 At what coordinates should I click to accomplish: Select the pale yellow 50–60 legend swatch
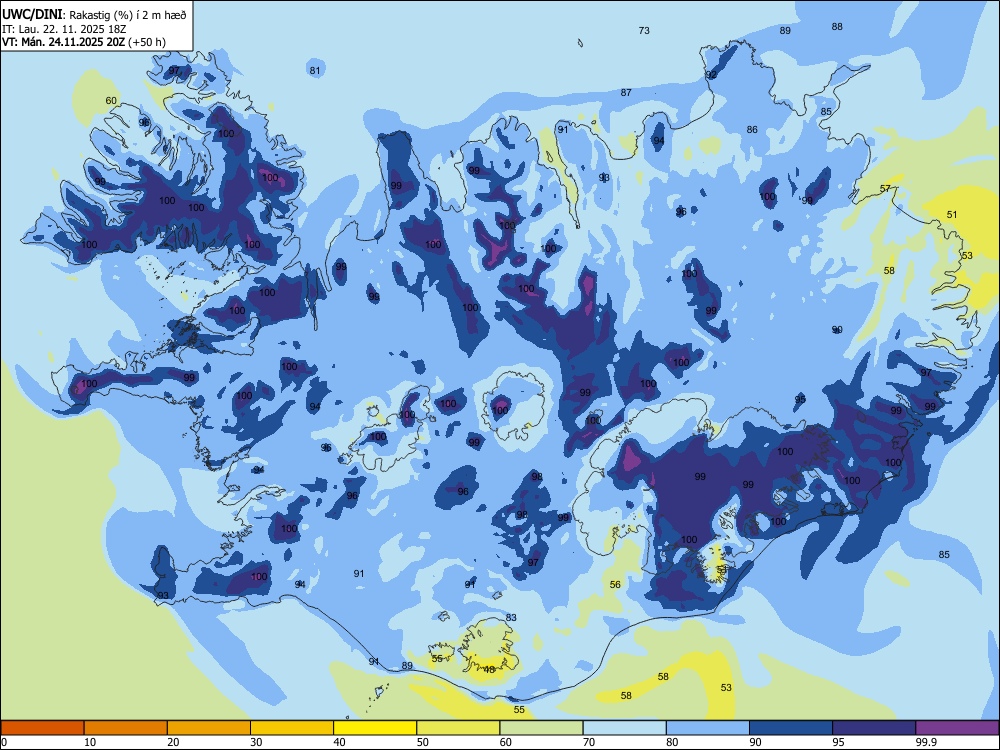pyautogui.click(x=458, y=728)
